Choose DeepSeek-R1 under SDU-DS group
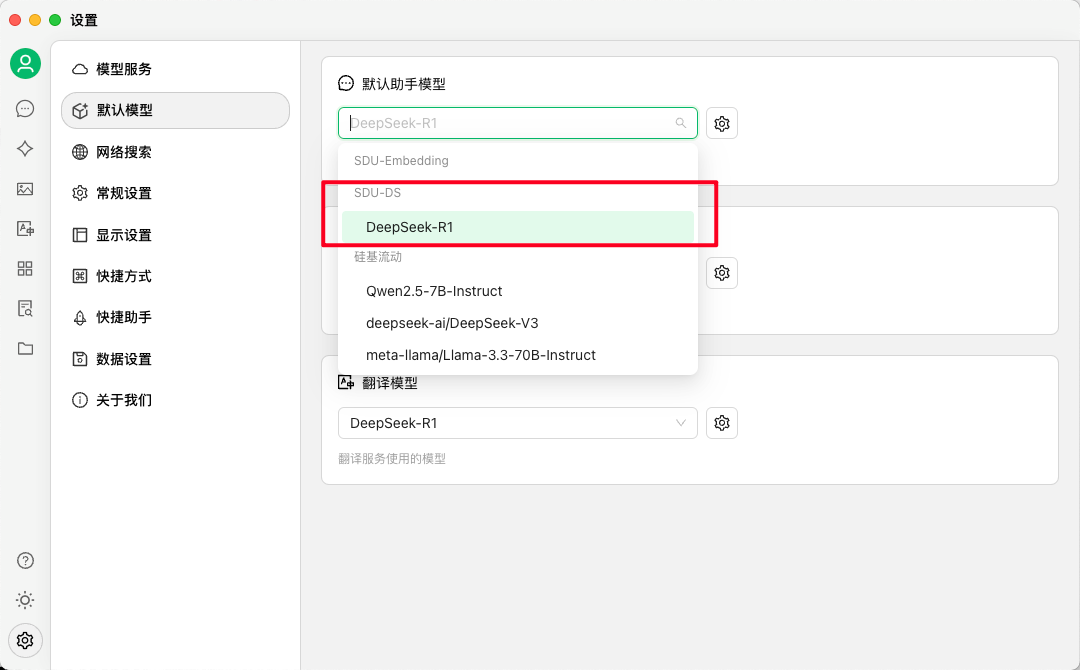This screenshot has height=670, width=1080. point(518,227)
